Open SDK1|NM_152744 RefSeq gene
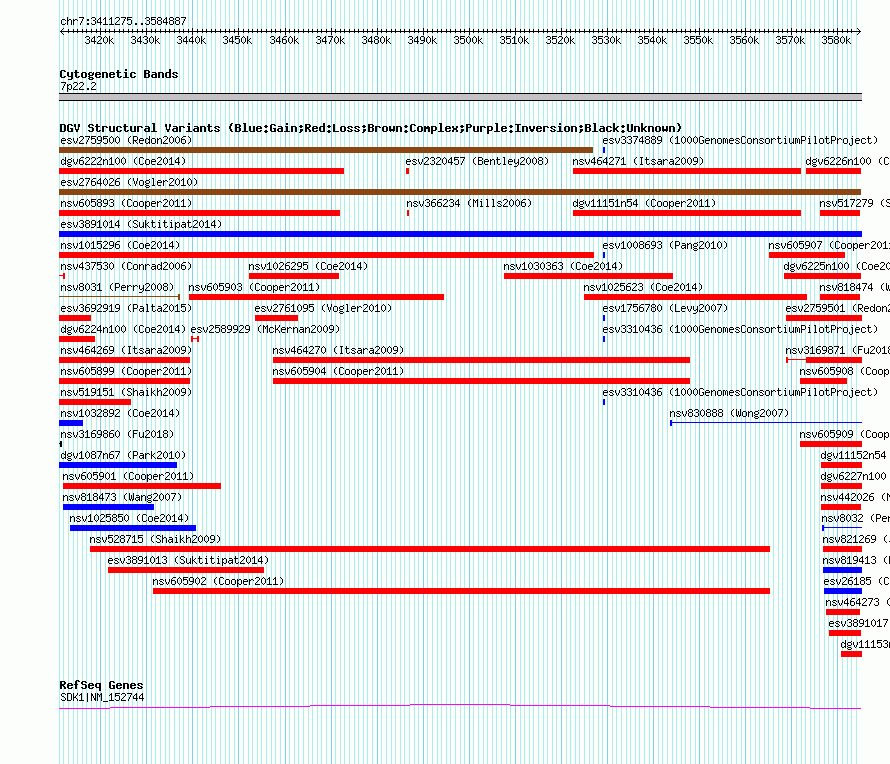Viewport: 890px width, 764px height. 102,697
